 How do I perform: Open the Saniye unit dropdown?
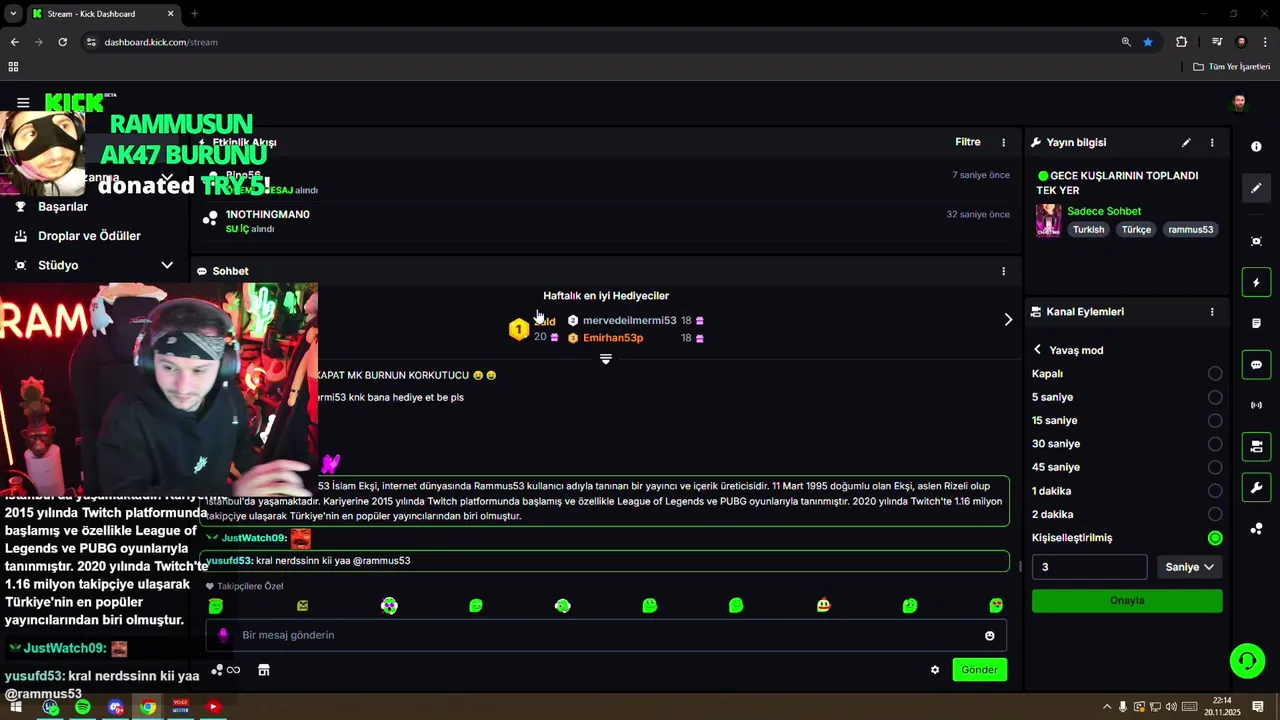pos(1189,567)
